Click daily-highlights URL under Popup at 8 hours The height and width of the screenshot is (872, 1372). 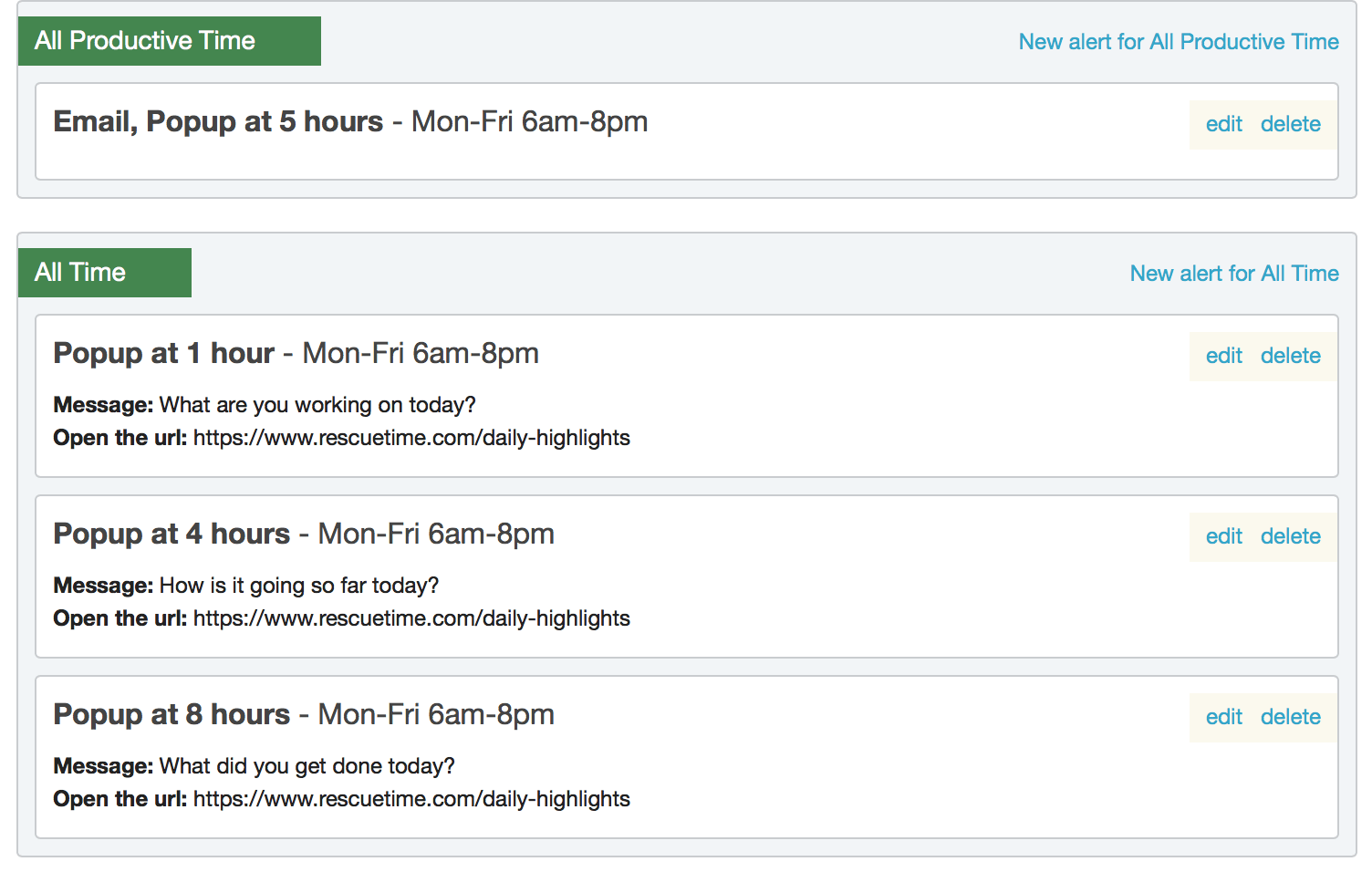[x=411, y=799]
